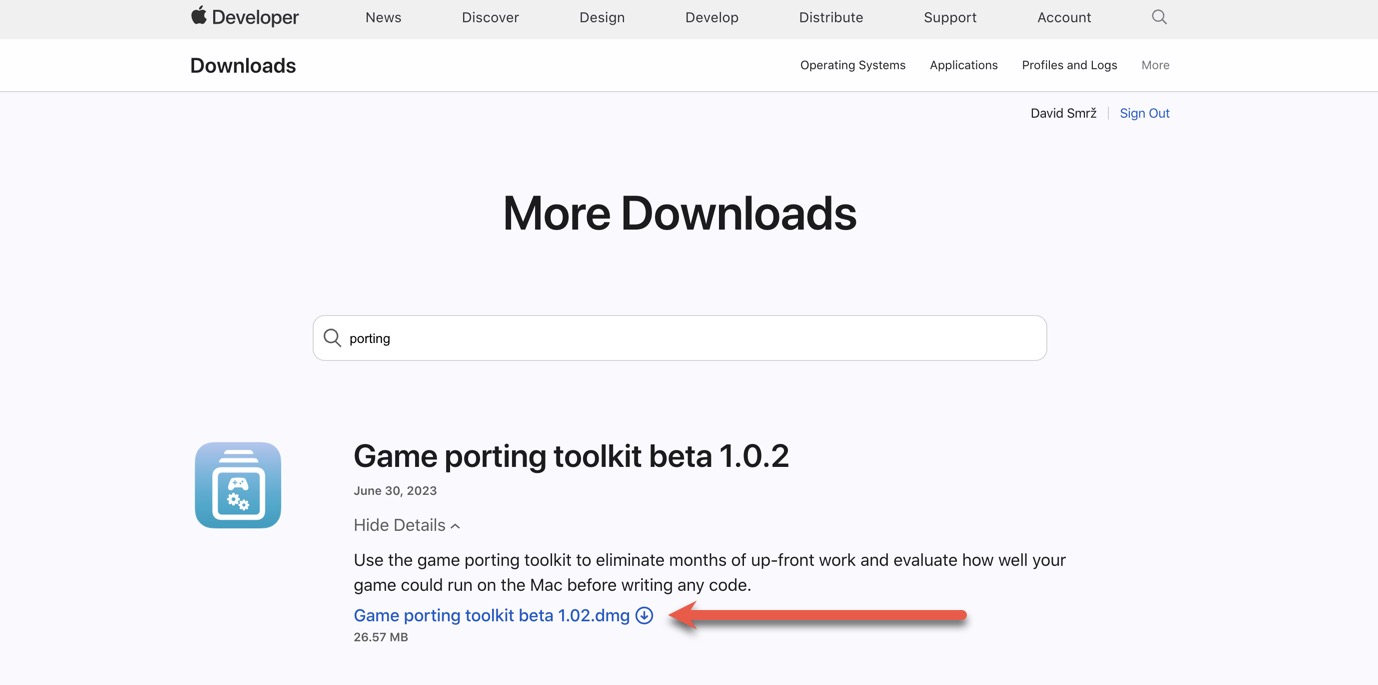This screenshot has width=1378, height=685.
Task: Click the June 30, 2023 date text
Action: pyautogui.click(x=395, y=491)
